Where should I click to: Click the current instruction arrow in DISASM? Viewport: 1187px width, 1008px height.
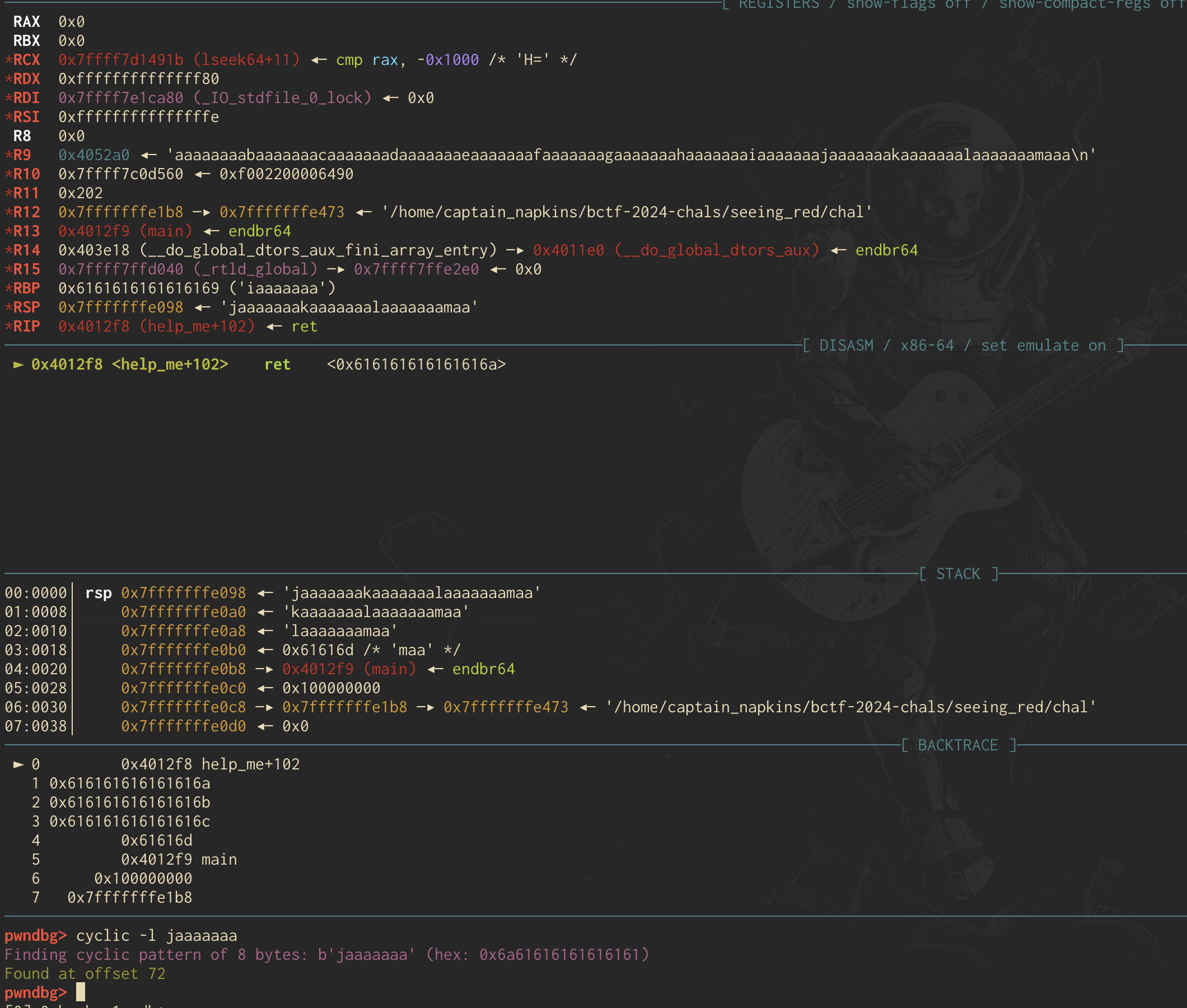pyautogui.click(x=18, y=365)
